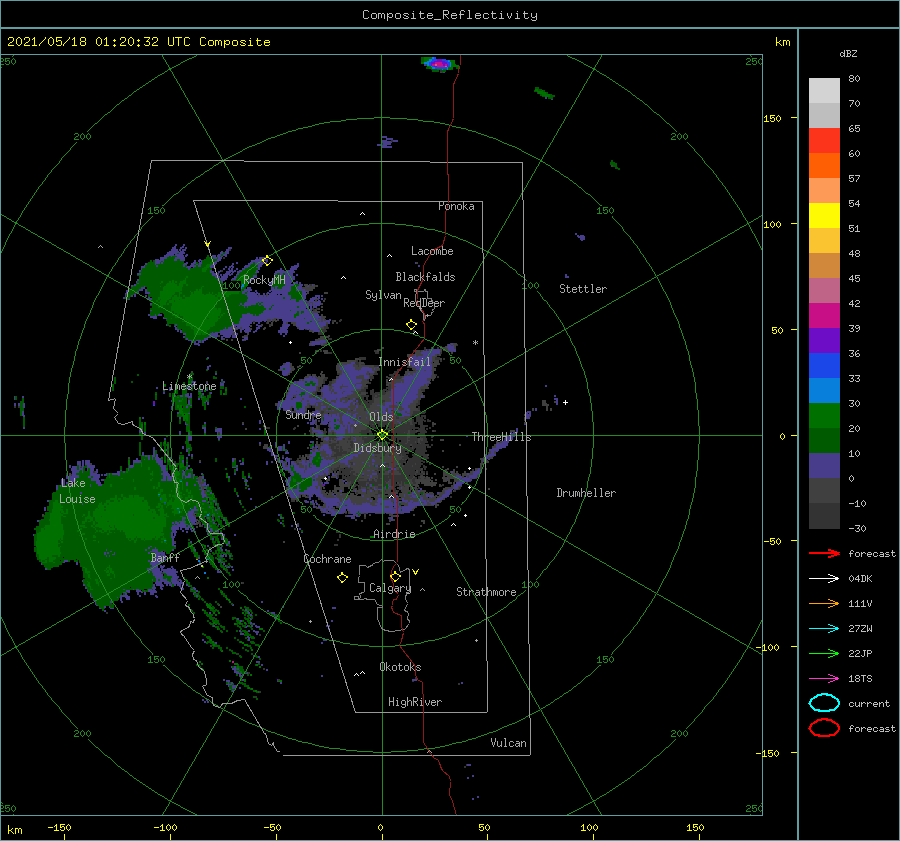The image size is (900, 841).
Task: Select the blue 33-36 dBZ swatch
Action: pos(824,366)
